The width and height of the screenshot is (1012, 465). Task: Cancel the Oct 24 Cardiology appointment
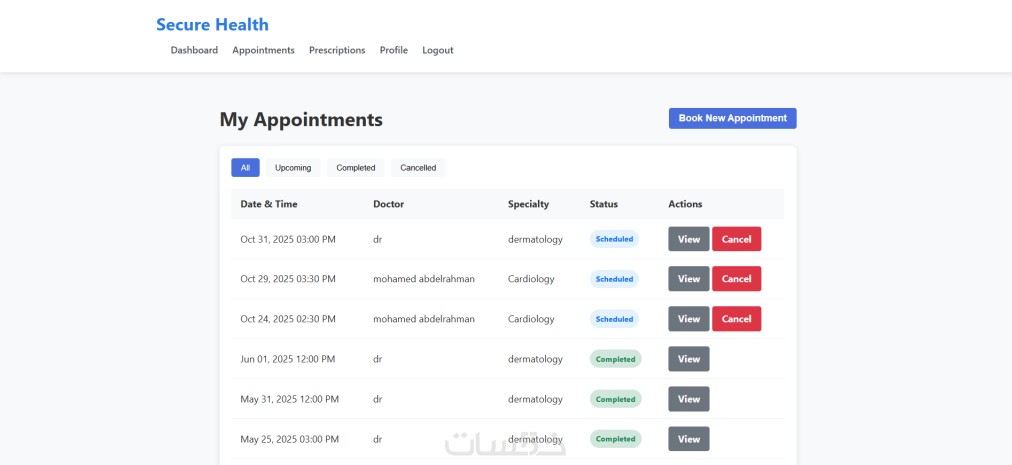pos(736,319)
